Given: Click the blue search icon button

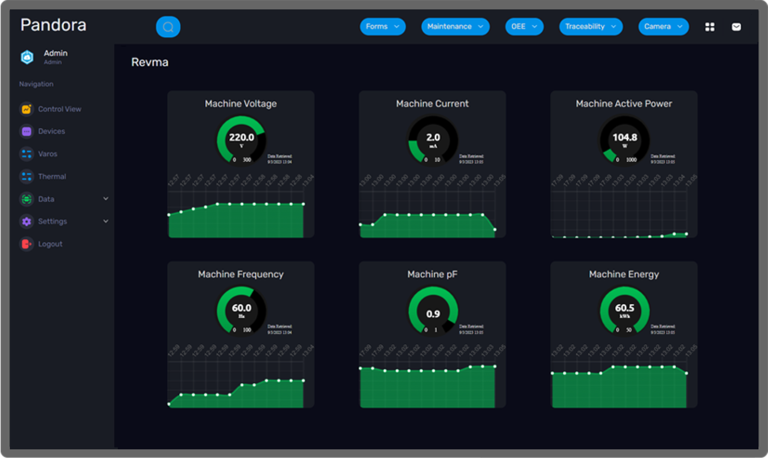Looking at the screenshot, I should tap(168, 27).
